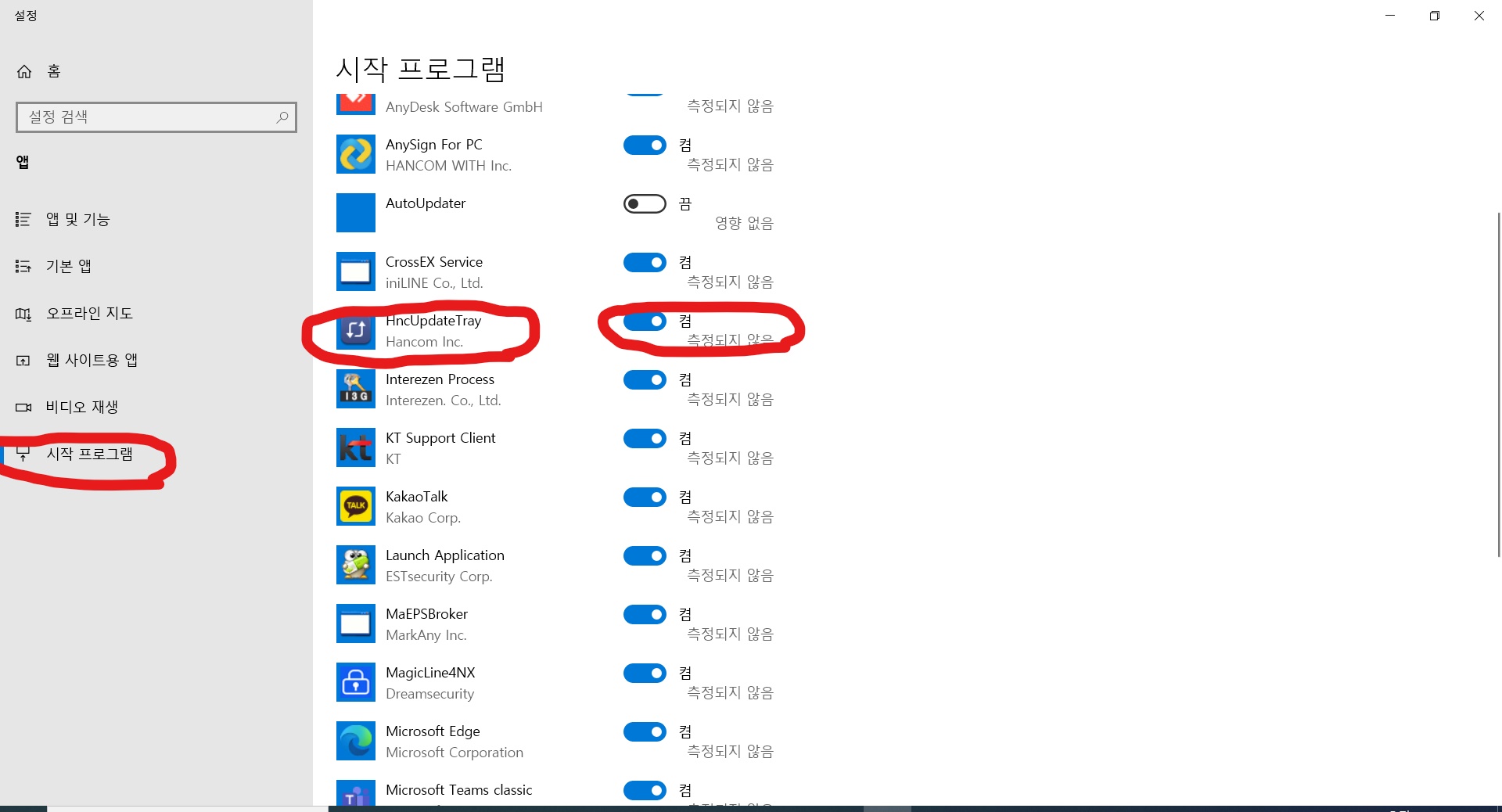Click the 'Microsoft Corporation' text
Viewport: 1502px width, 812px height.
point(455,753)
